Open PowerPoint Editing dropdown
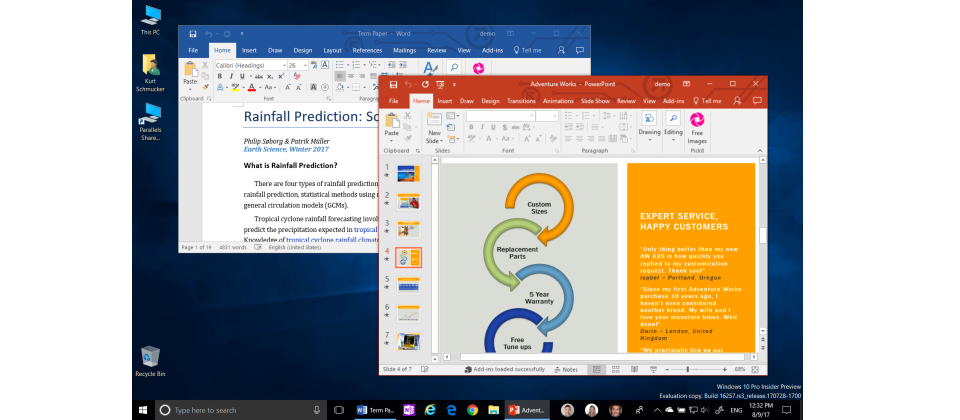Image resolution: width=960 pixels, height=420 pixels. (x=673, y=127)
